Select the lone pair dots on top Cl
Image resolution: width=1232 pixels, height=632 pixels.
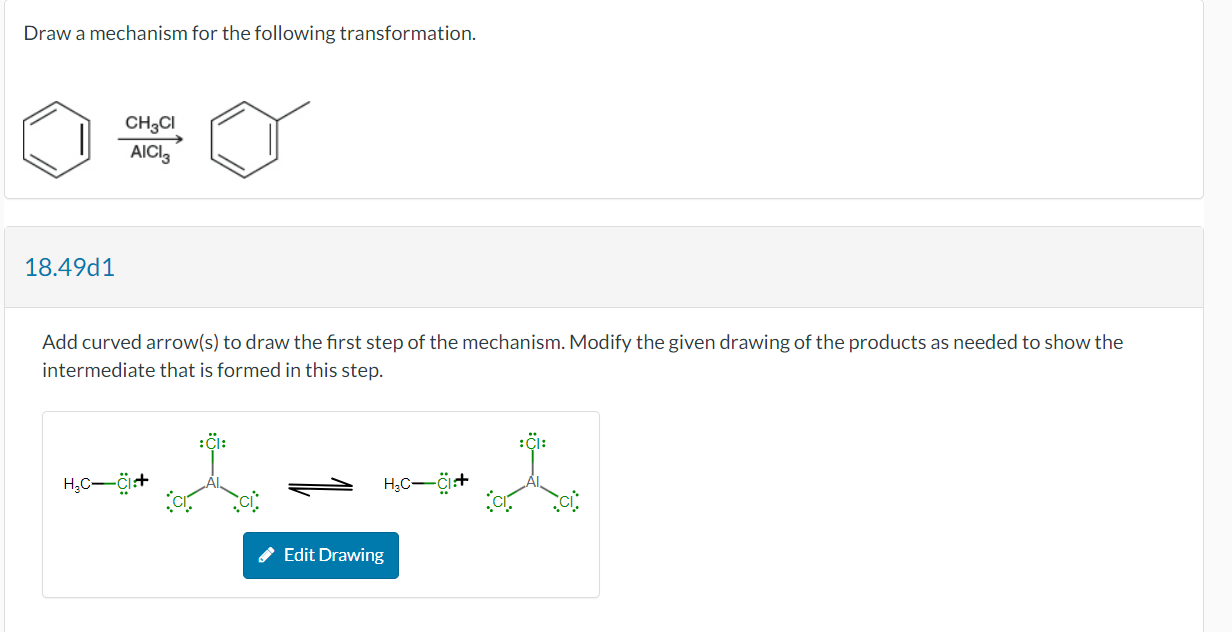click(212, 433)
